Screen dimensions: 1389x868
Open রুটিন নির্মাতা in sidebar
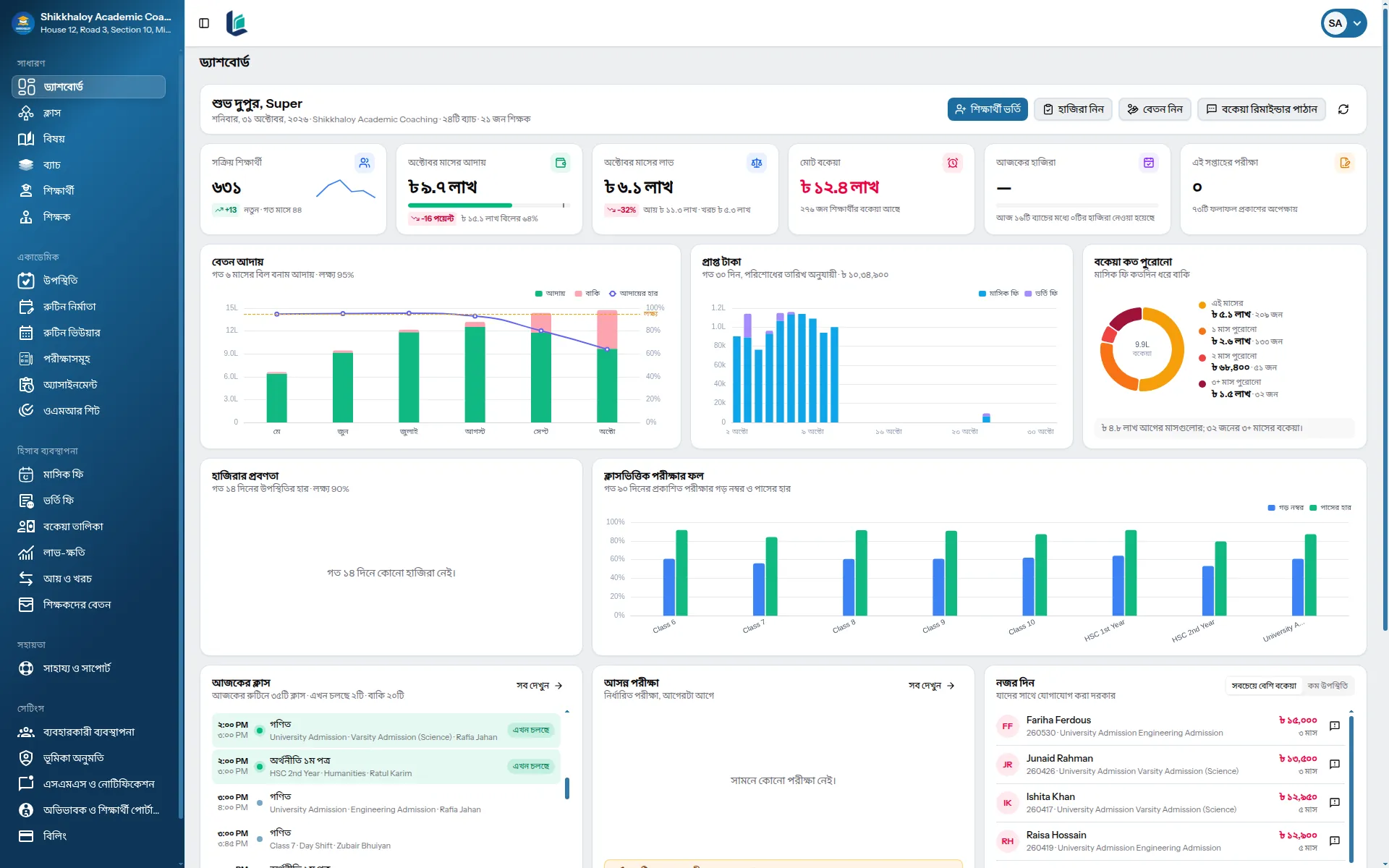tap(88, 307)
